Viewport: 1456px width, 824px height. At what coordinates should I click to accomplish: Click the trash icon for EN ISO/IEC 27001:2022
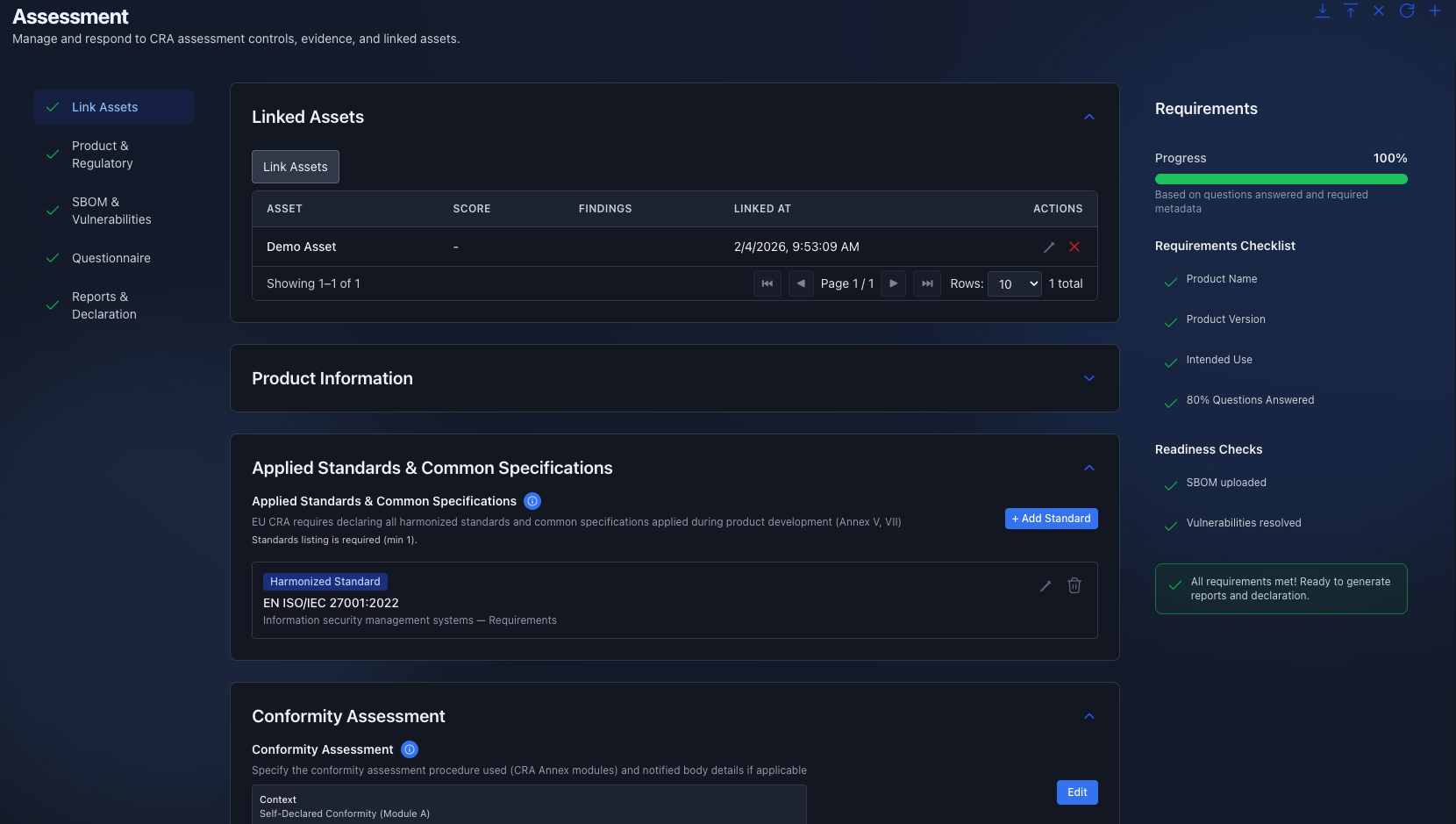point(1074,585)
